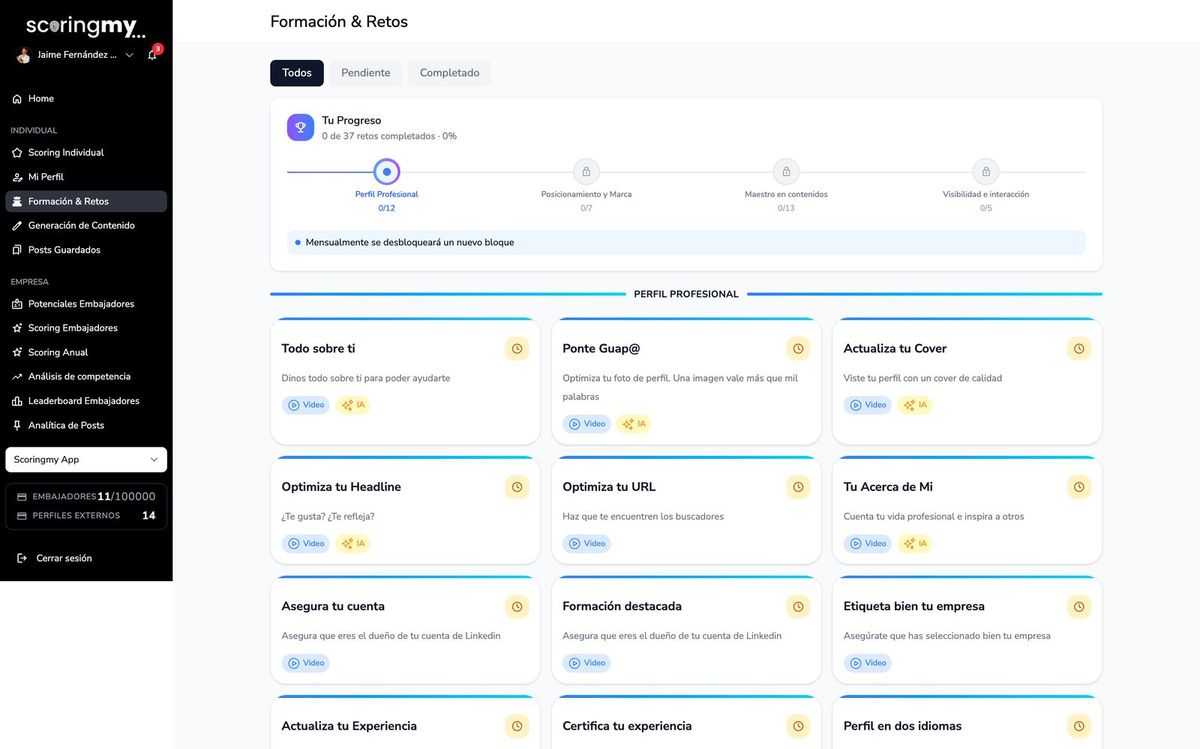This screenshot has width=1200, height=749.
Task: Select the Todos filter tab
Action: click(297, 73)
